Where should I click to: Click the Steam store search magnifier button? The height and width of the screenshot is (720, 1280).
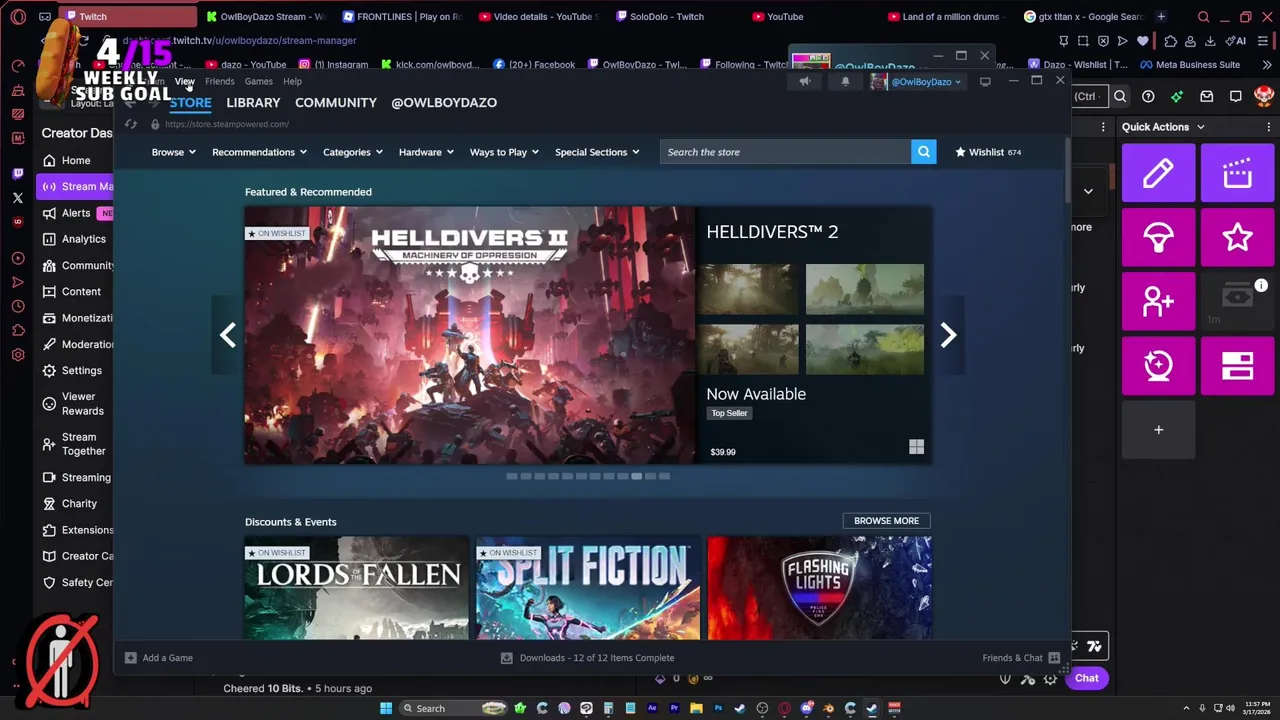(x=923, y=152)
